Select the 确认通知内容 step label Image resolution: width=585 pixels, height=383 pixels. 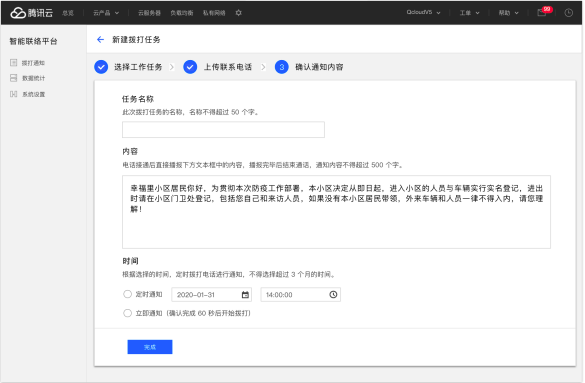coord(319,67)
